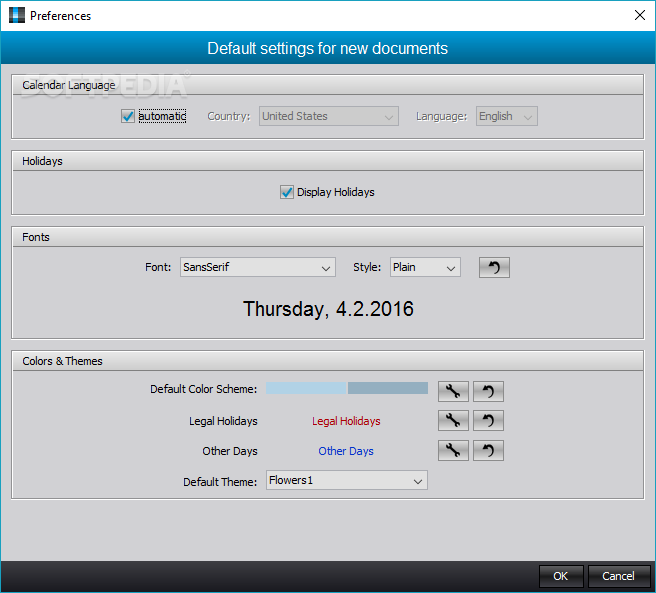Open the Country dropdown showing United States
This screenshot has width=656, height=593.
(x=328, y=116)
